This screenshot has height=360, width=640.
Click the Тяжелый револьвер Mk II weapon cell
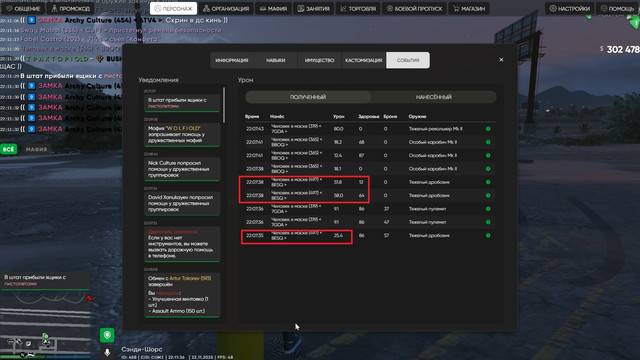436,129
